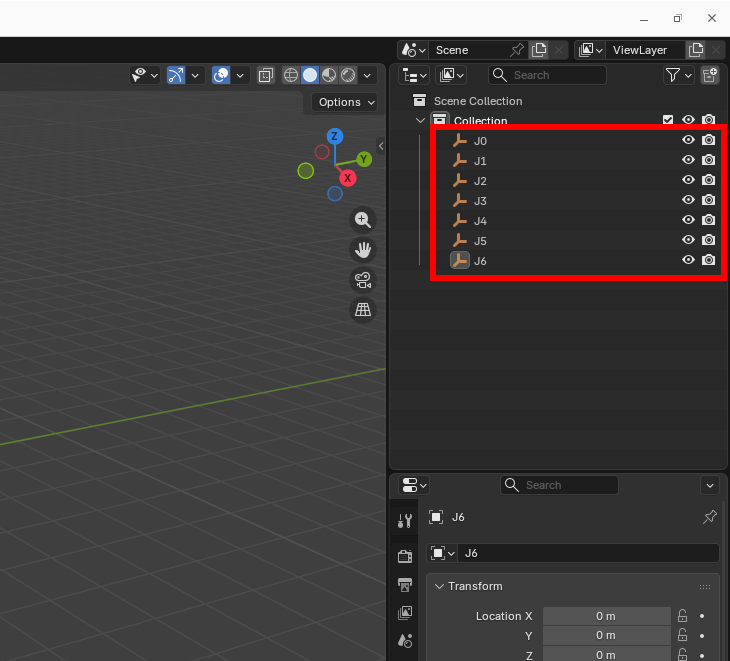The image size is (730, 661).
Task: Open the Output properties tab
Action: pyautogui.click(x=405, y=584)
